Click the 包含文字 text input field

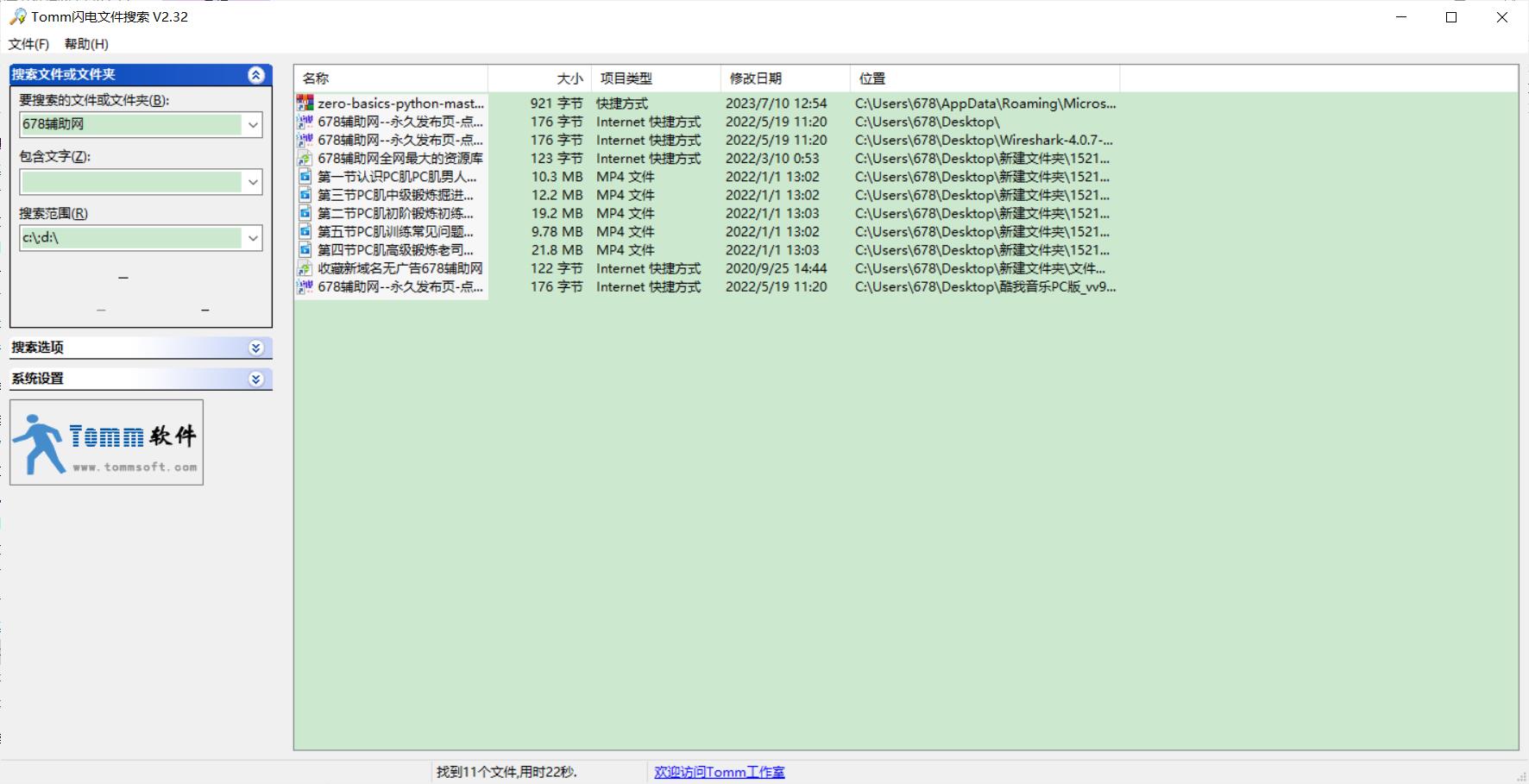131,182
